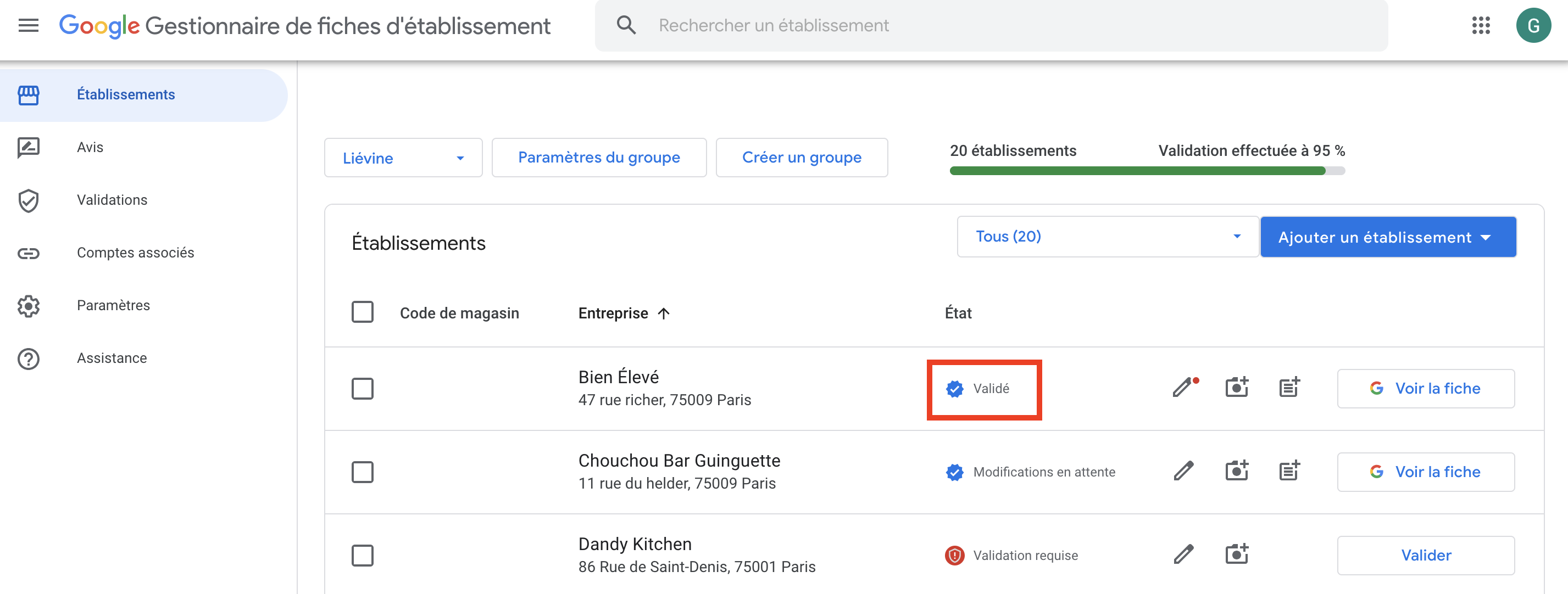Image resolution: width=1568 pixels, height=594 pixels.
Task: Create a post for Chouchou Bar Guinguette
Action: point(1289,471)
